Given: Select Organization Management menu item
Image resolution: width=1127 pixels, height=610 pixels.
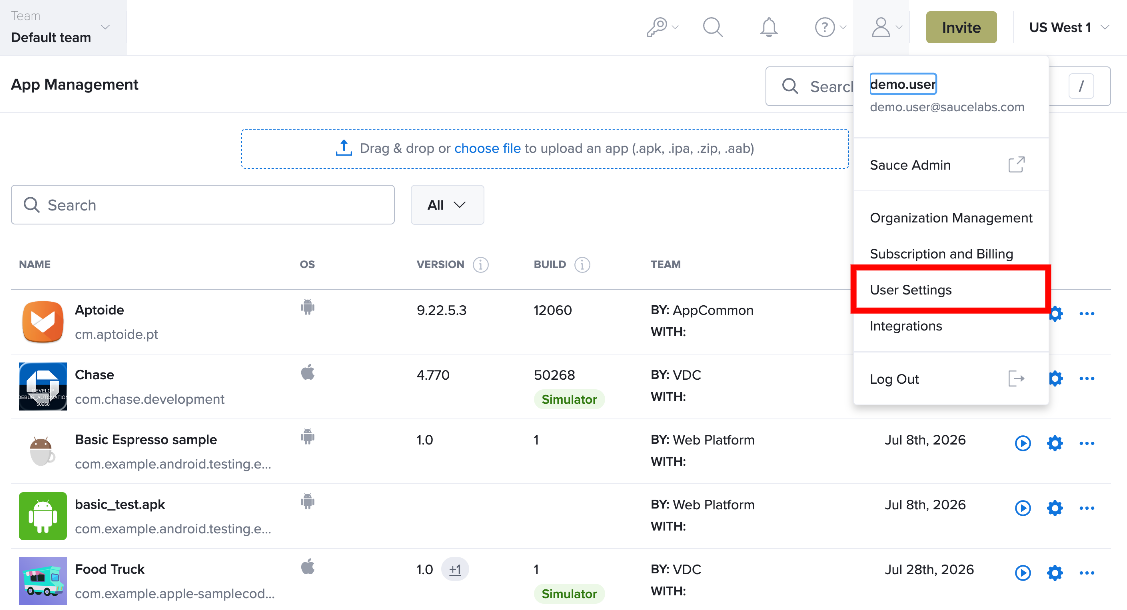Looking at the screenshot, I should [x=951, y=218].
